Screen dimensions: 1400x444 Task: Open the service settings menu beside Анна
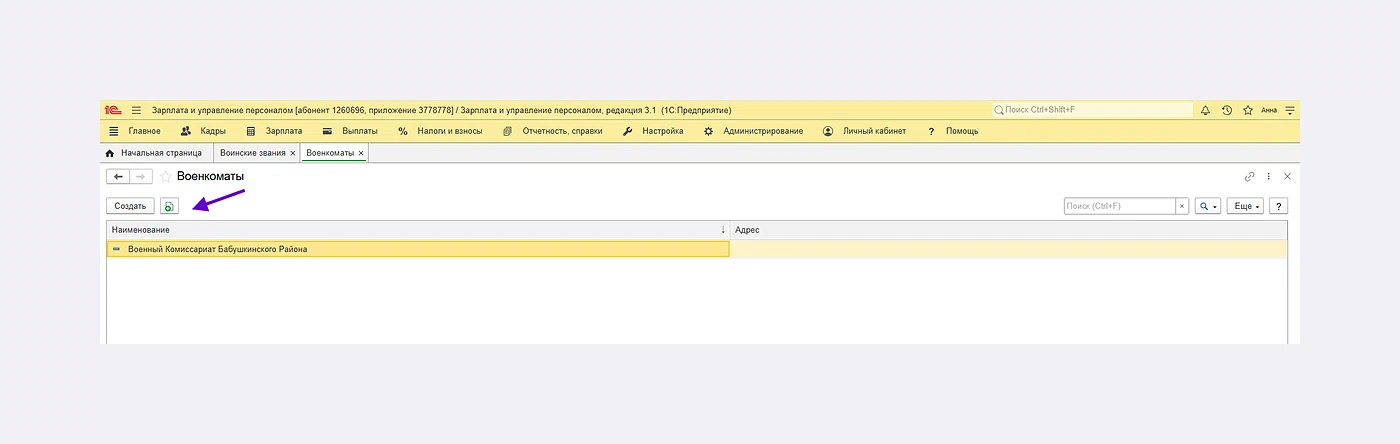[x=1290, y=110]
